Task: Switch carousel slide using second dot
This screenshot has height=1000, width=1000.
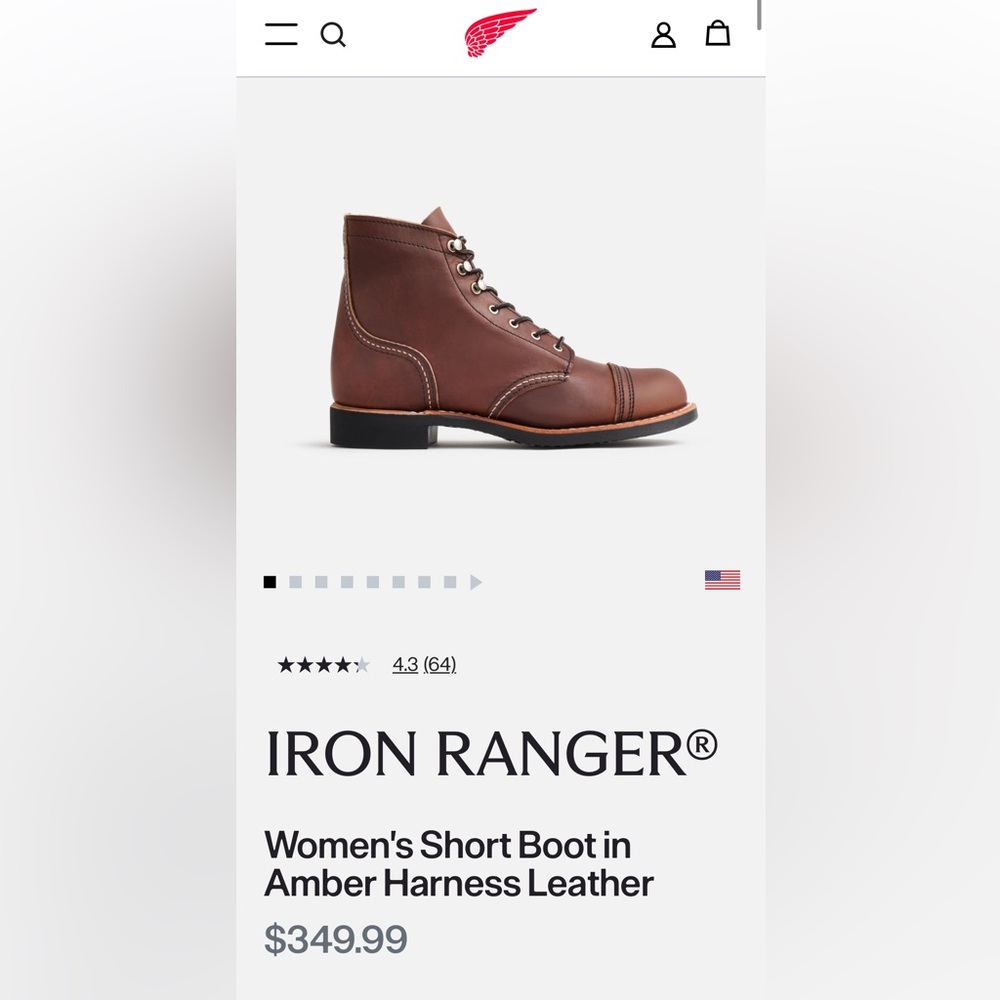Action: [x=294, y=581]
